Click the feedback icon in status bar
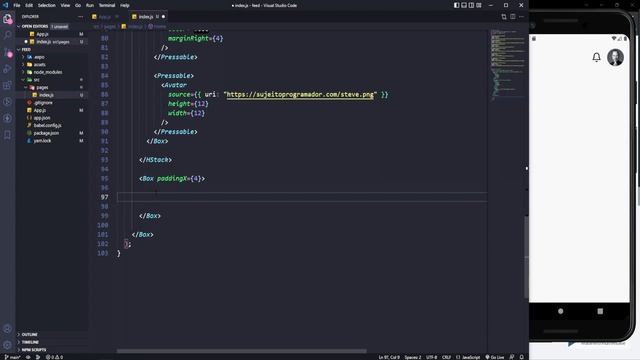 512,357
